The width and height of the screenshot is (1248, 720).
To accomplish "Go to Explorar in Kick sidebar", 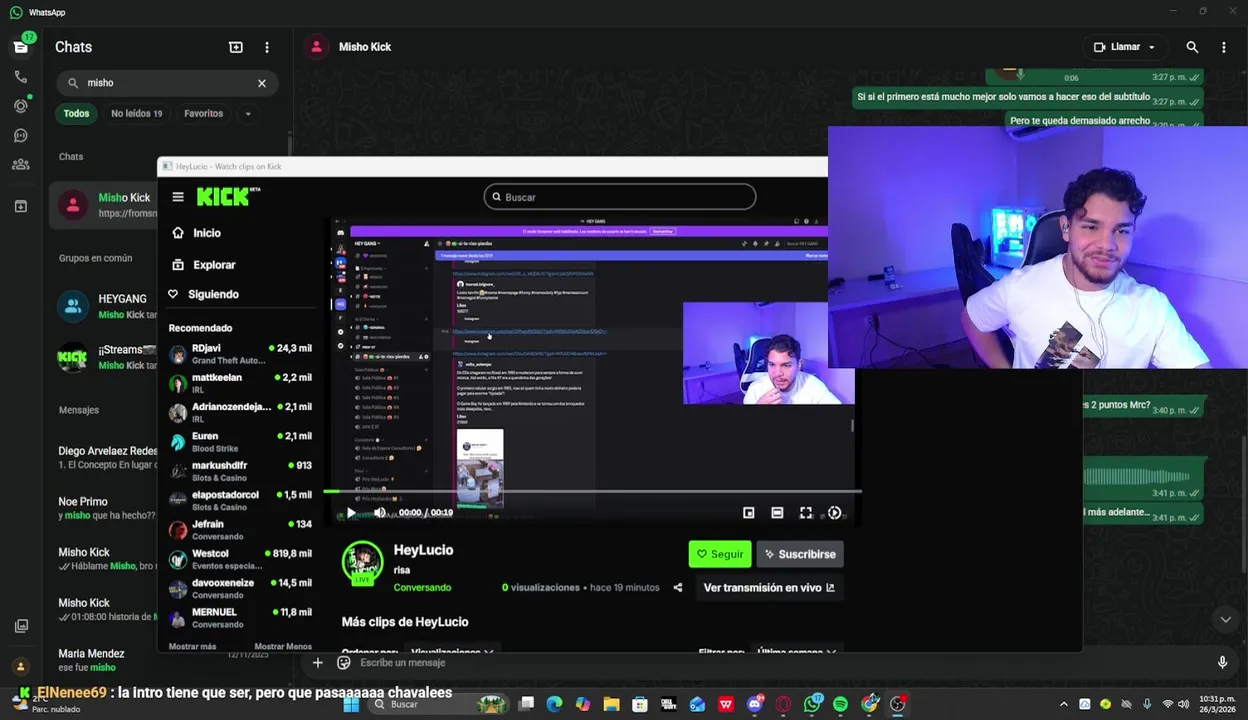I will tap(203, 265).
